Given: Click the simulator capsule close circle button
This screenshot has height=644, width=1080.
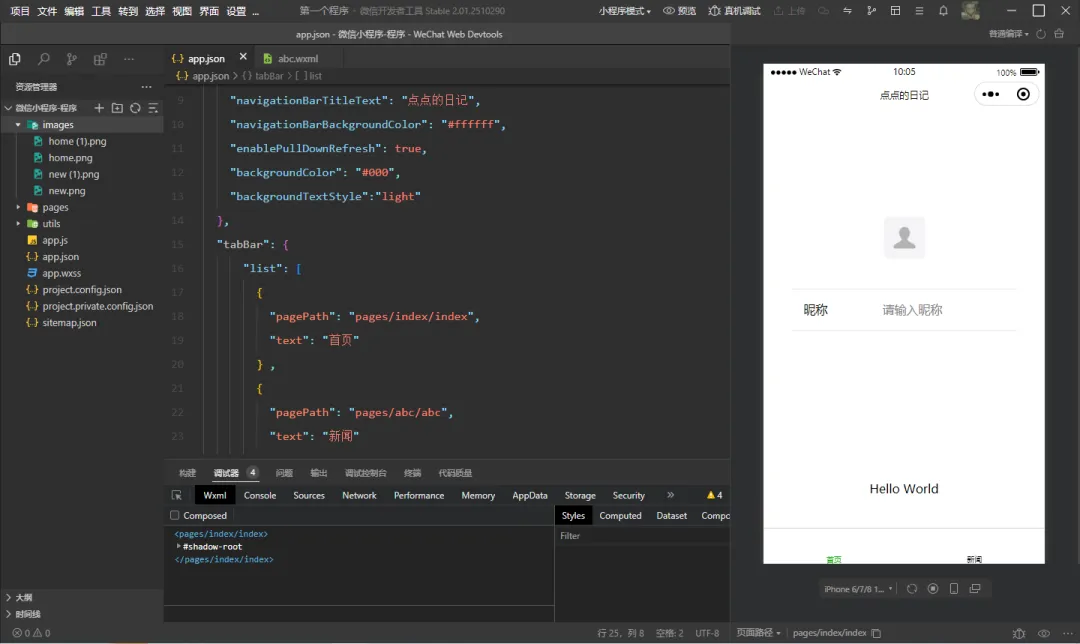Looking at the screenshot, I should click(1024, 94).
